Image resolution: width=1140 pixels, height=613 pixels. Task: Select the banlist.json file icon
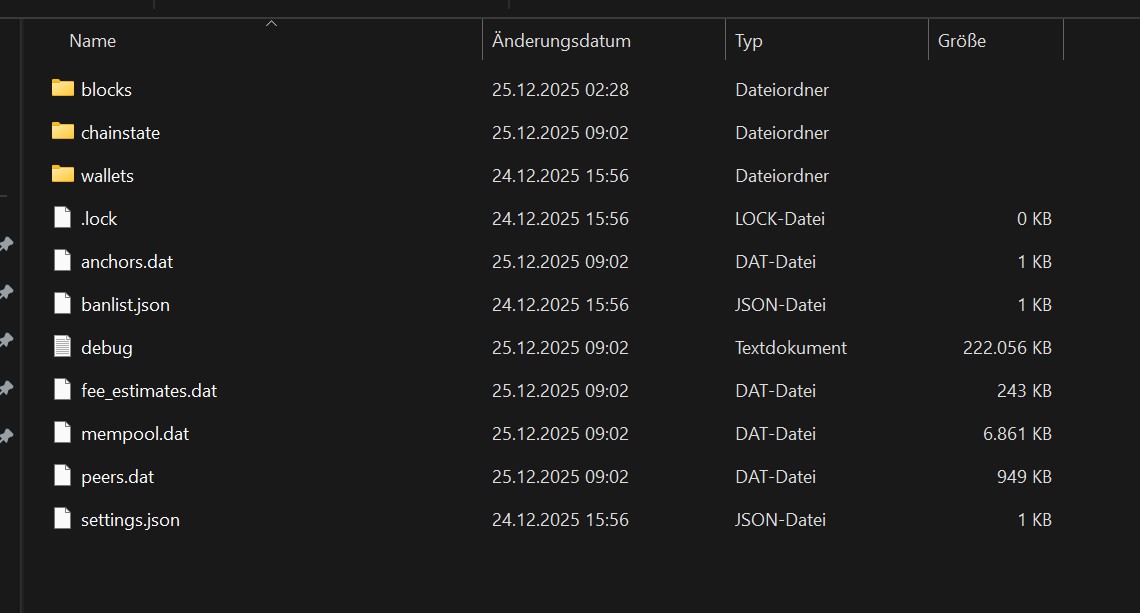tap(63, 304)
